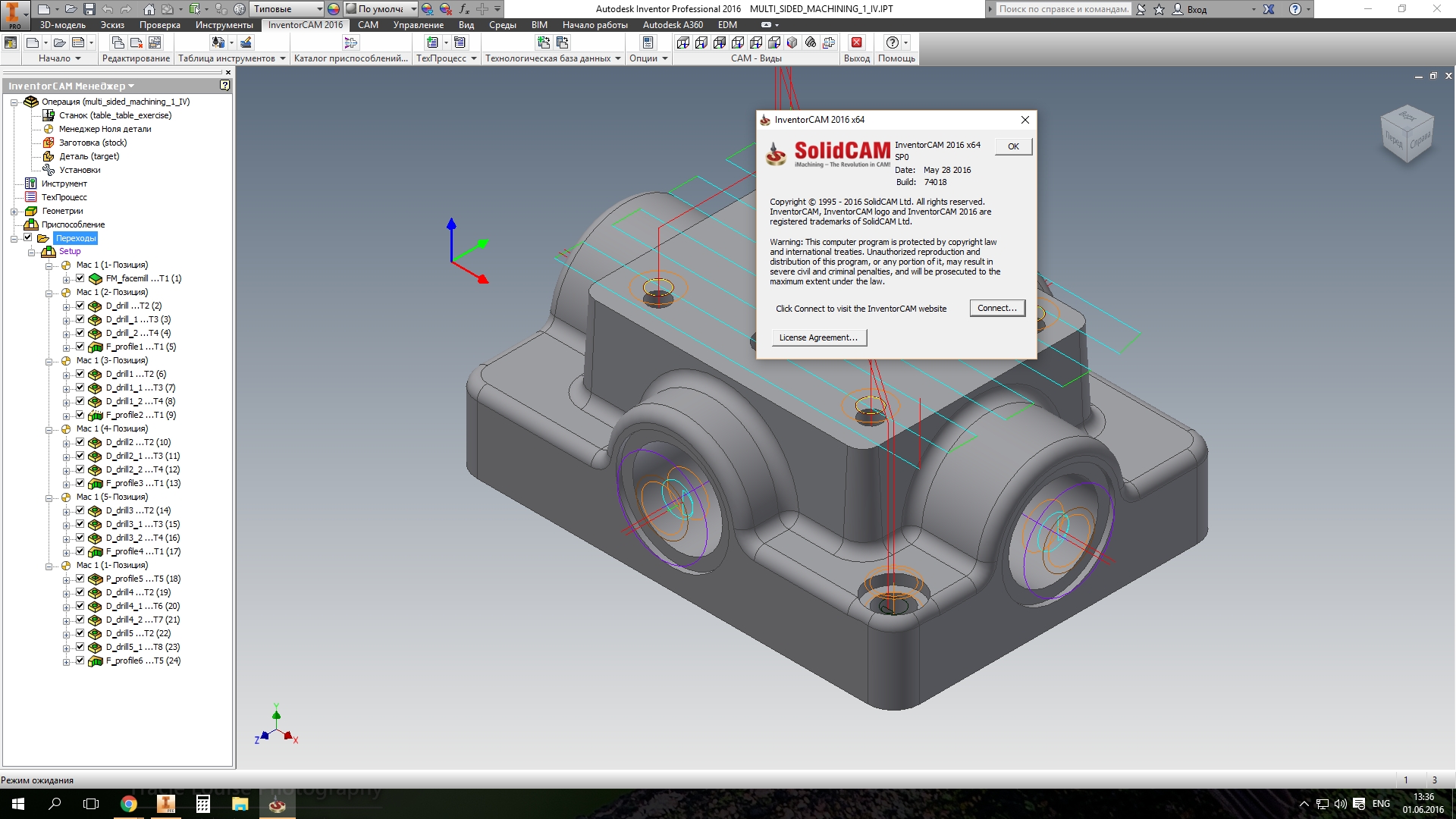
Task: Open the Home icon in quick access toolbar
Action: click(149, 9)
